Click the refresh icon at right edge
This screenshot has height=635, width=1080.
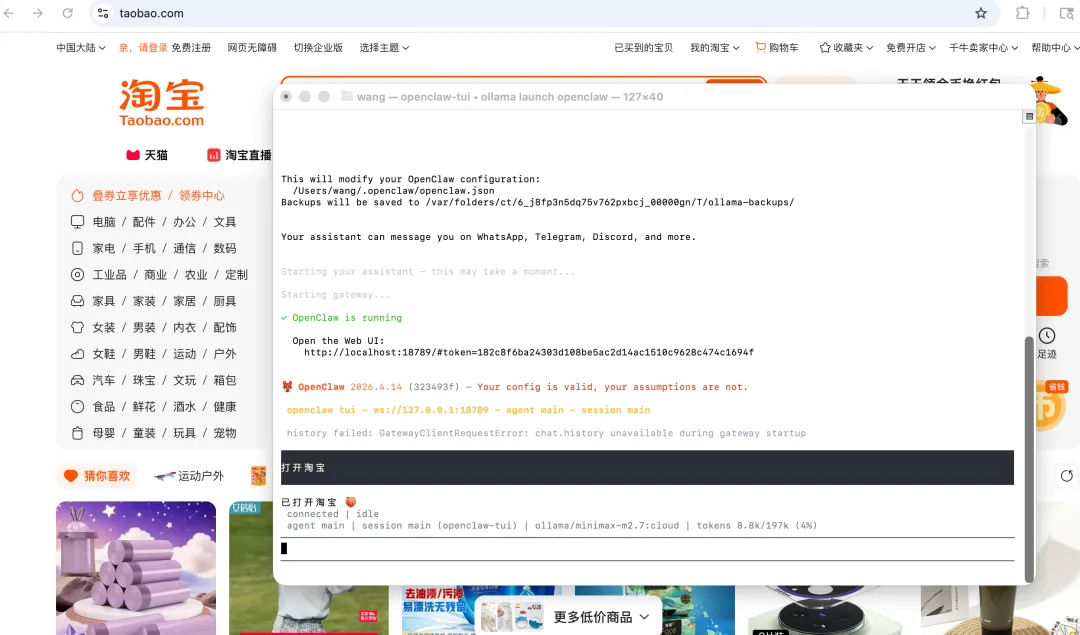click(1066, 475)
